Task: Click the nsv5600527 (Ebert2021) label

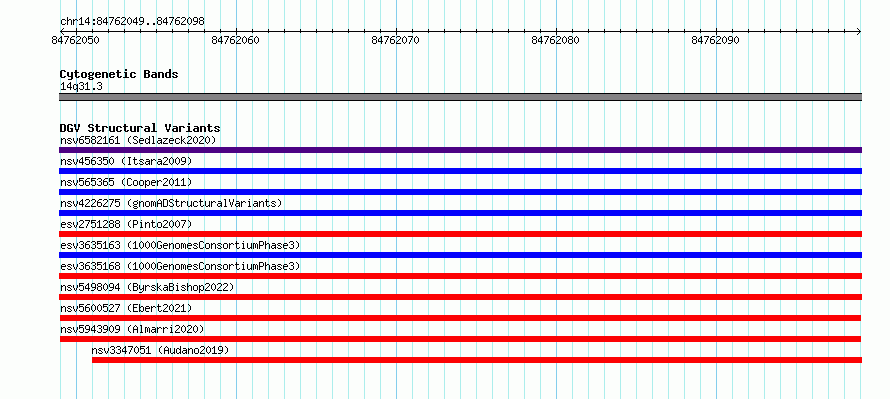Action: 126,308
